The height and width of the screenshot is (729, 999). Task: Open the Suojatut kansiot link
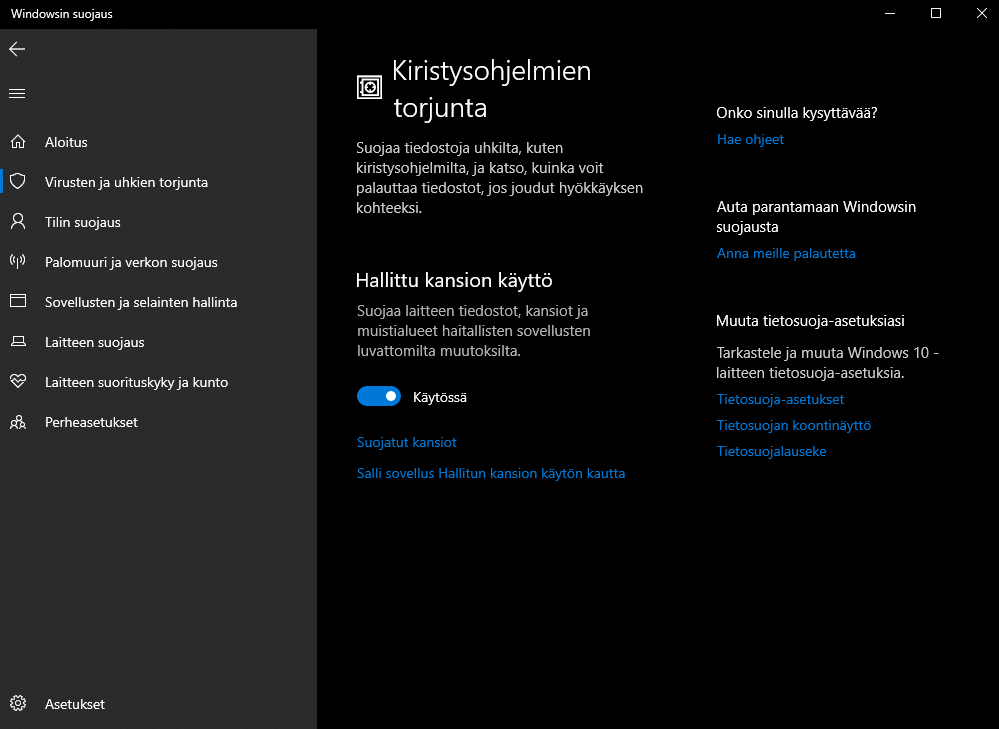pos(406,442)
